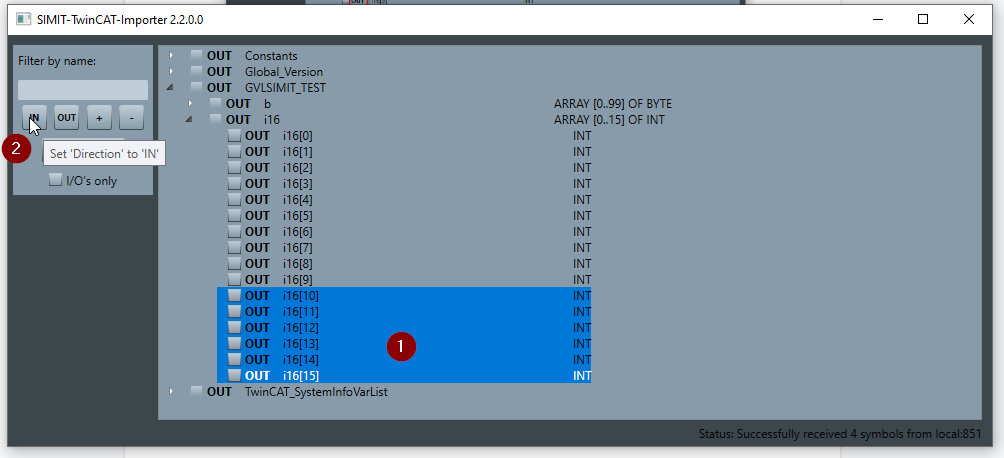
Task: Check the i16[5] checkbox
Action: pos(234,215)
